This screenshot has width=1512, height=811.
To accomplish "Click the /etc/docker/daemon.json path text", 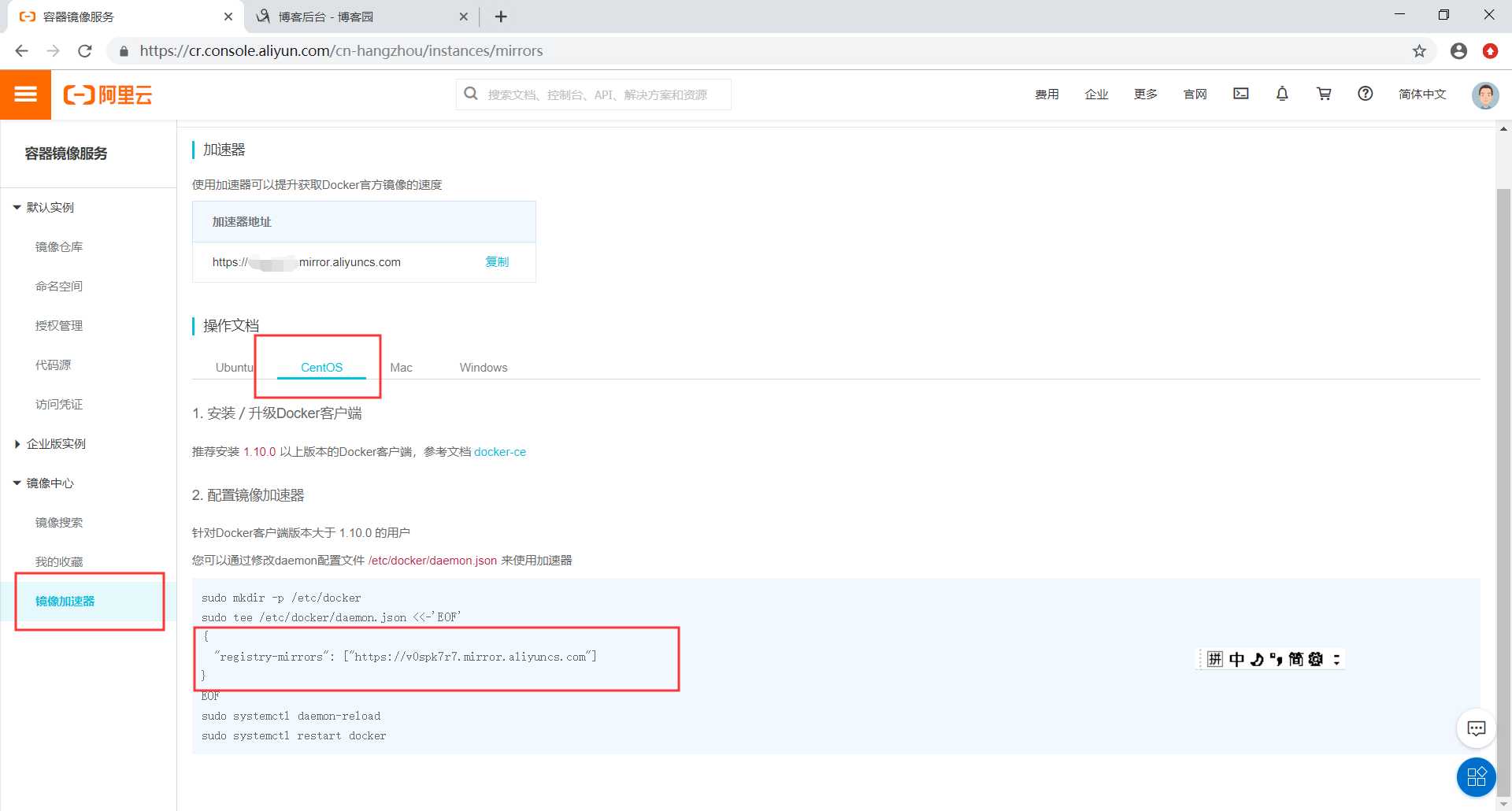I will pyautogui.click(x=432, y=561).
